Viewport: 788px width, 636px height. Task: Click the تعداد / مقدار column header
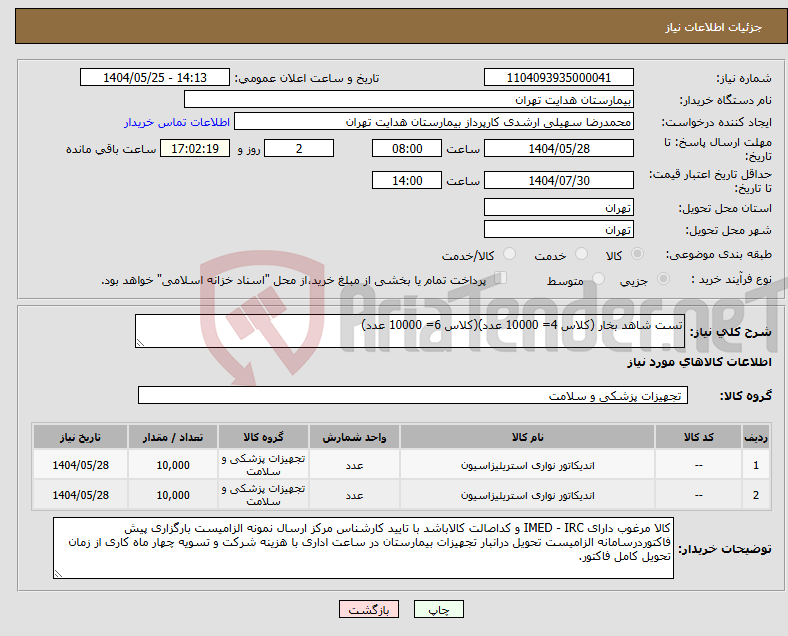tap(173, 437)
